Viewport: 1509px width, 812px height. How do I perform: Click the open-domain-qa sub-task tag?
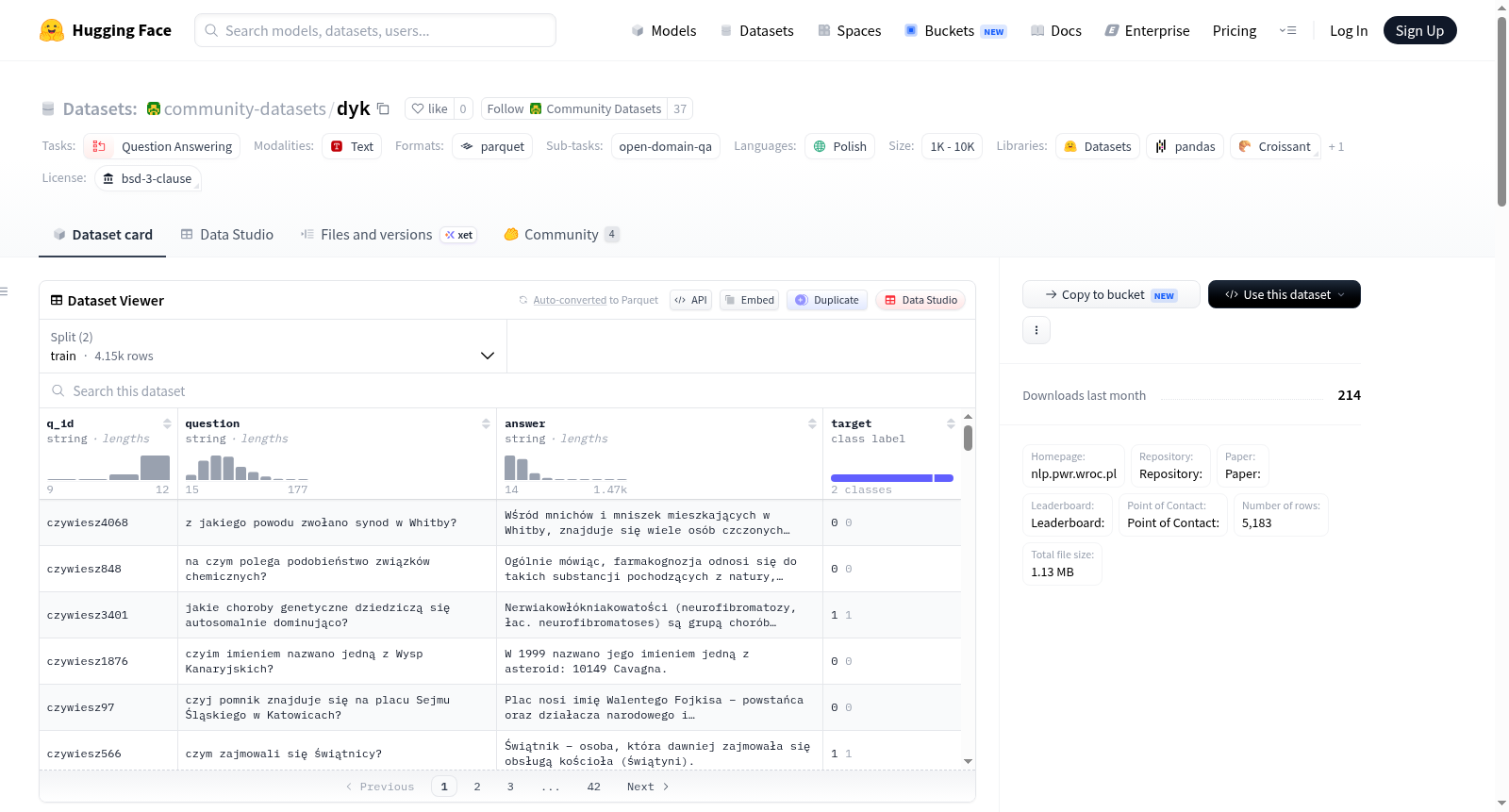click(x=666, y=146)
